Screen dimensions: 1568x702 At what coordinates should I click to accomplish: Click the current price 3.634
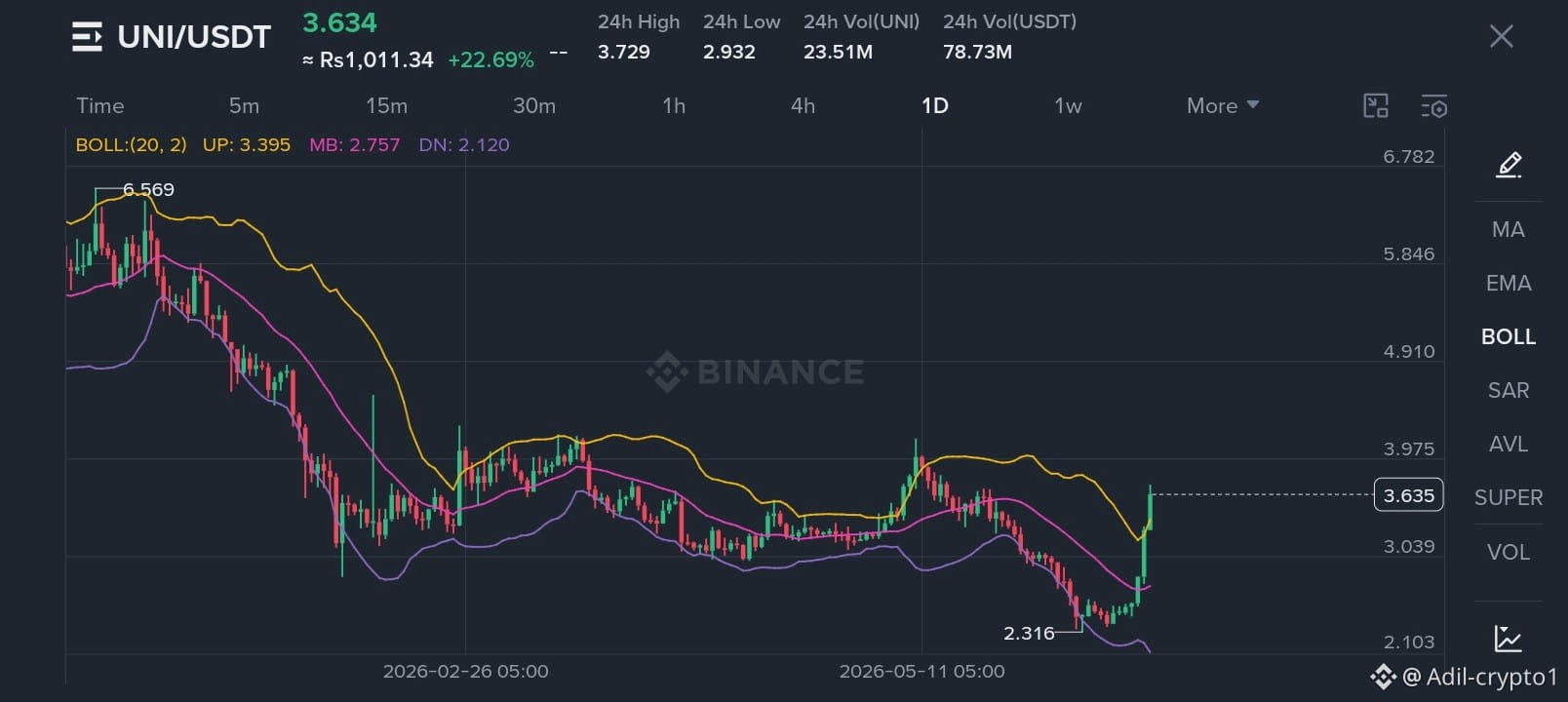click(339, 22)
